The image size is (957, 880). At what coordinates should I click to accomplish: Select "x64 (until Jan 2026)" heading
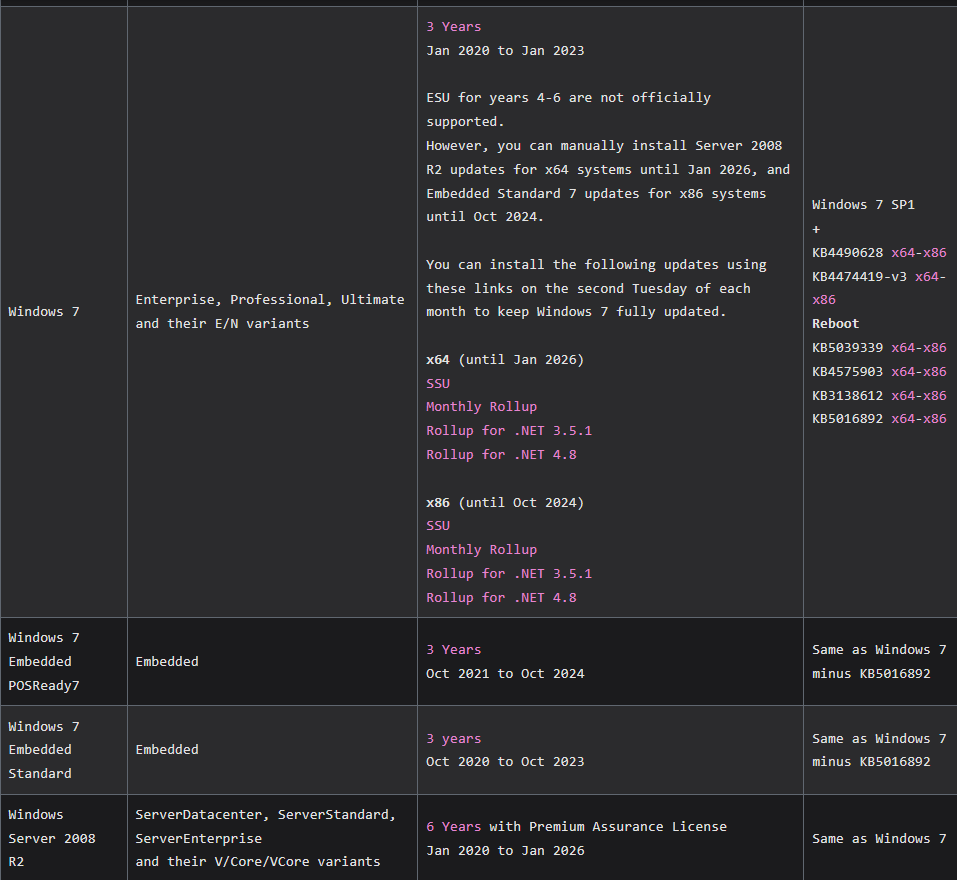click(505, 359)
